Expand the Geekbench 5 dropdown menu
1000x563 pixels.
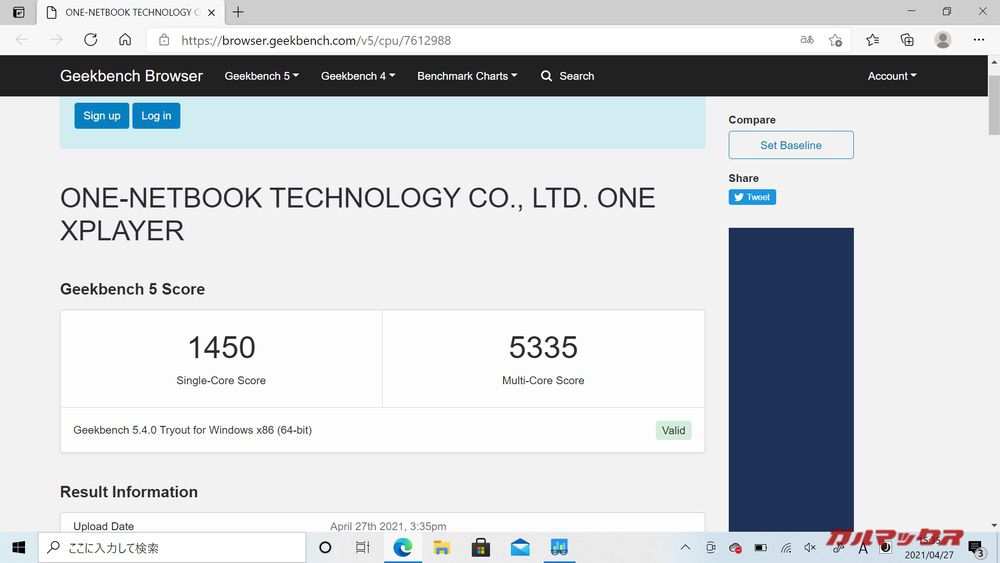click(261, 76)
